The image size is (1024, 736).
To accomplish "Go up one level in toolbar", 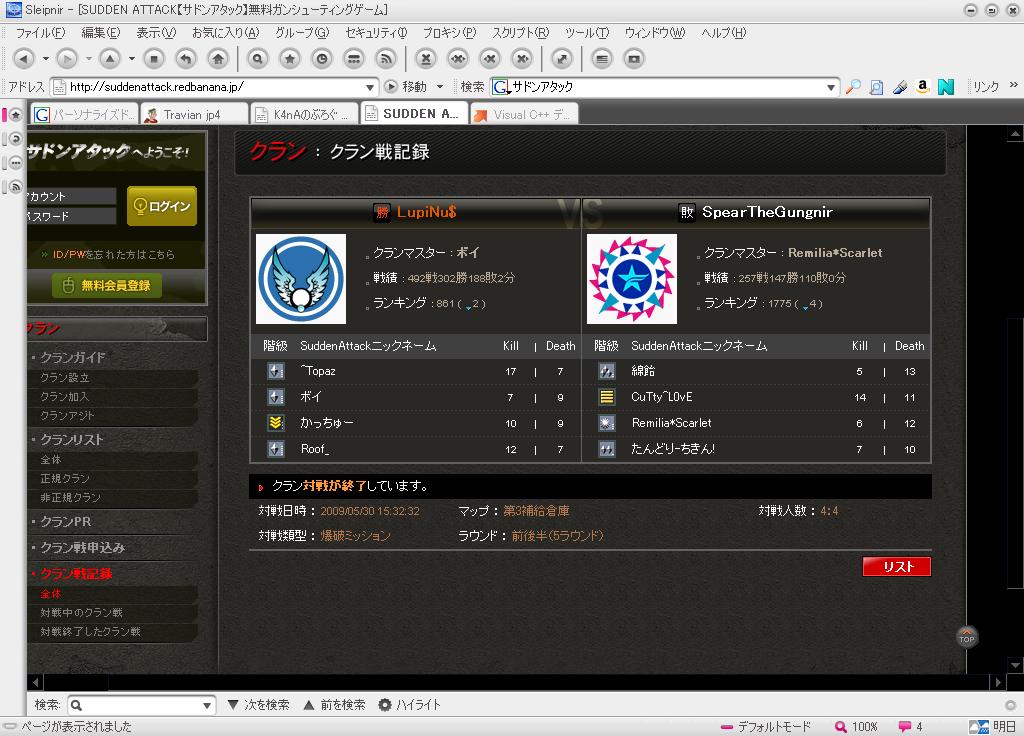I will 110,59.
